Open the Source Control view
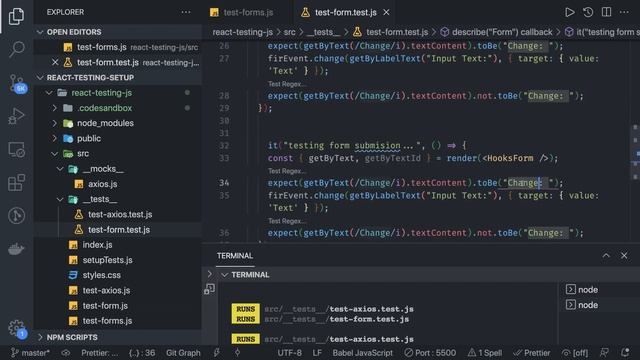 17,83
